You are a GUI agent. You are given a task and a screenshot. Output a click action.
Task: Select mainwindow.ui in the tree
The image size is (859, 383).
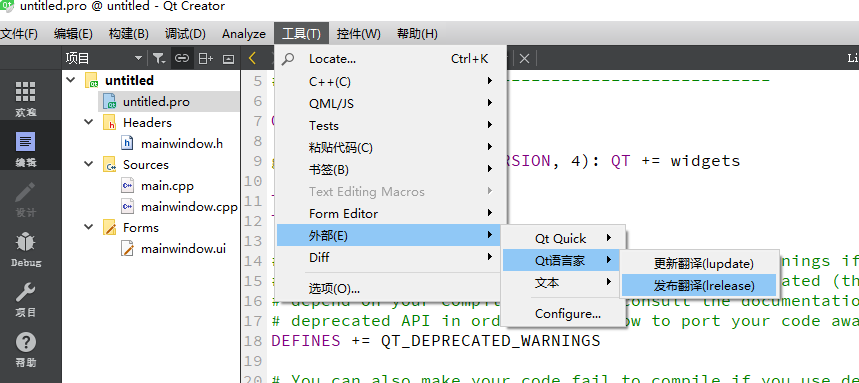tap(183, 249)
